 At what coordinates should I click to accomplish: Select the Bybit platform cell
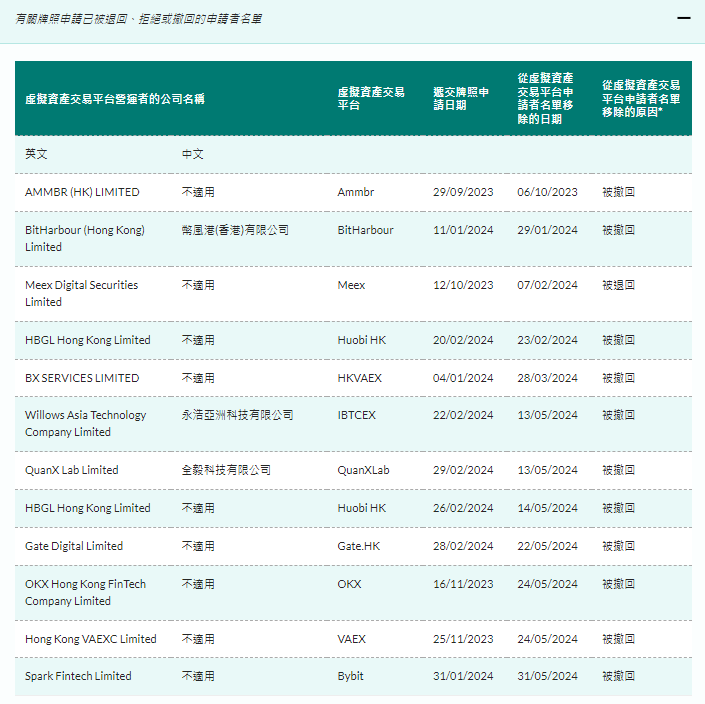[x=351, y=676]
